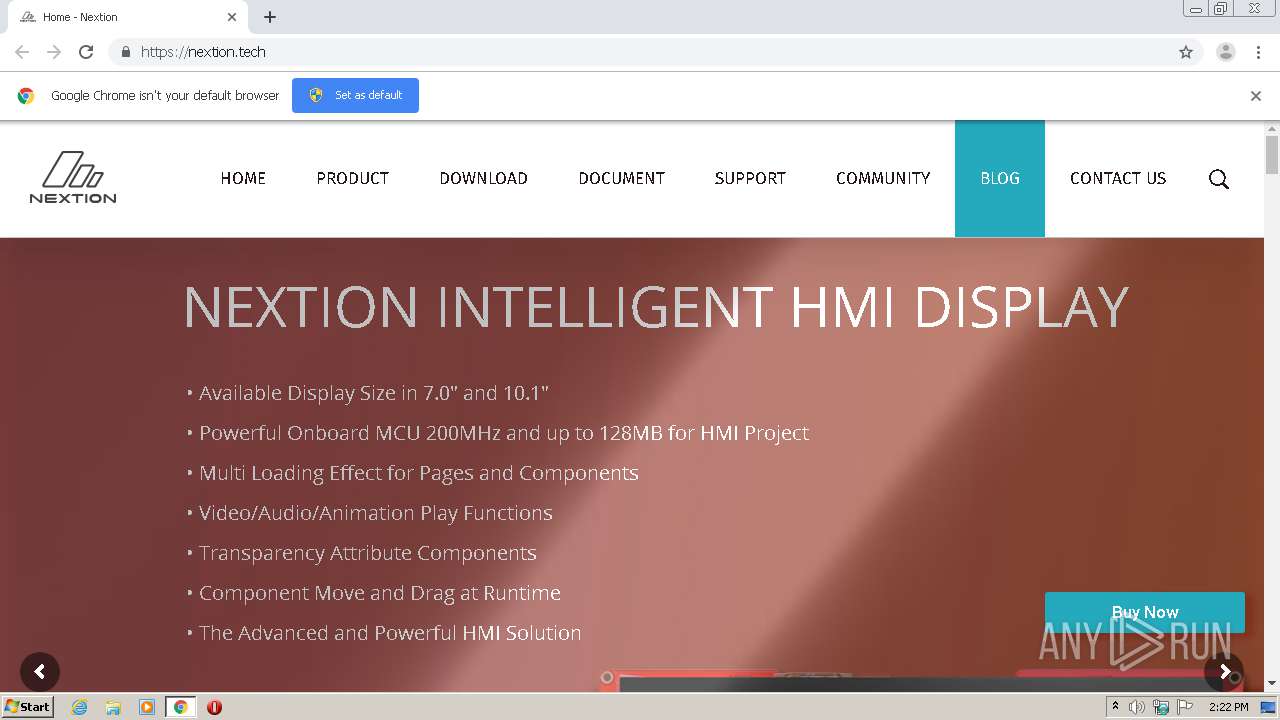Open the website search magnifier icon

point(1218,179)
